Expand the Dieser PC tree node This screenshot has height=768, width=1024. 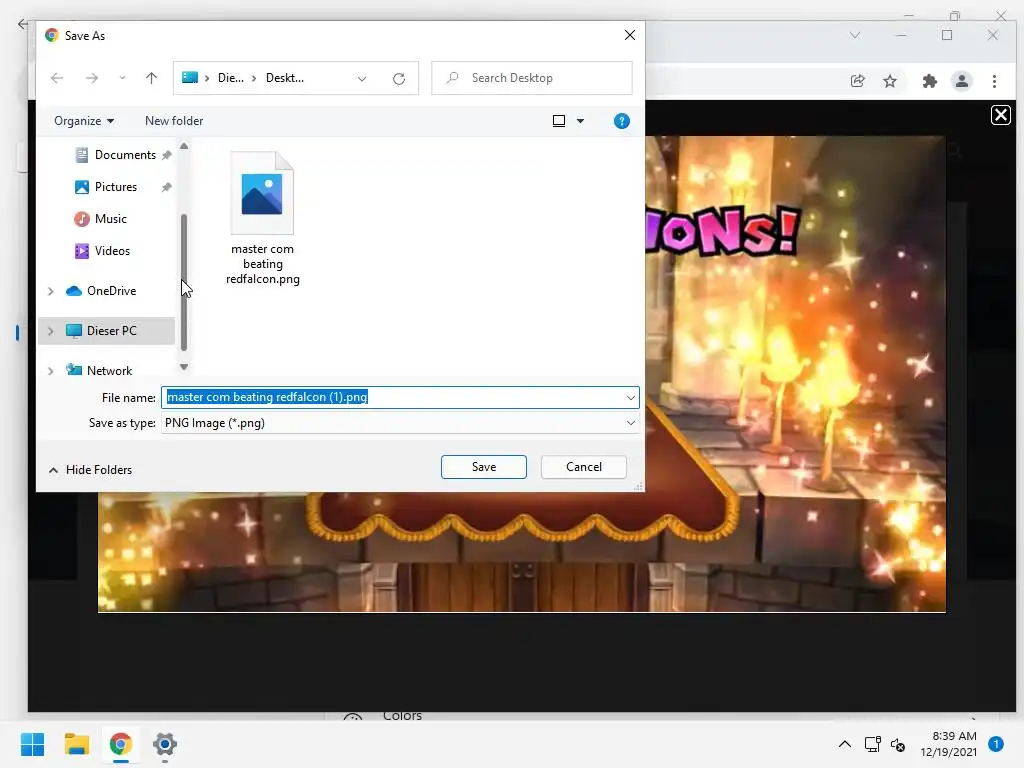50,331
